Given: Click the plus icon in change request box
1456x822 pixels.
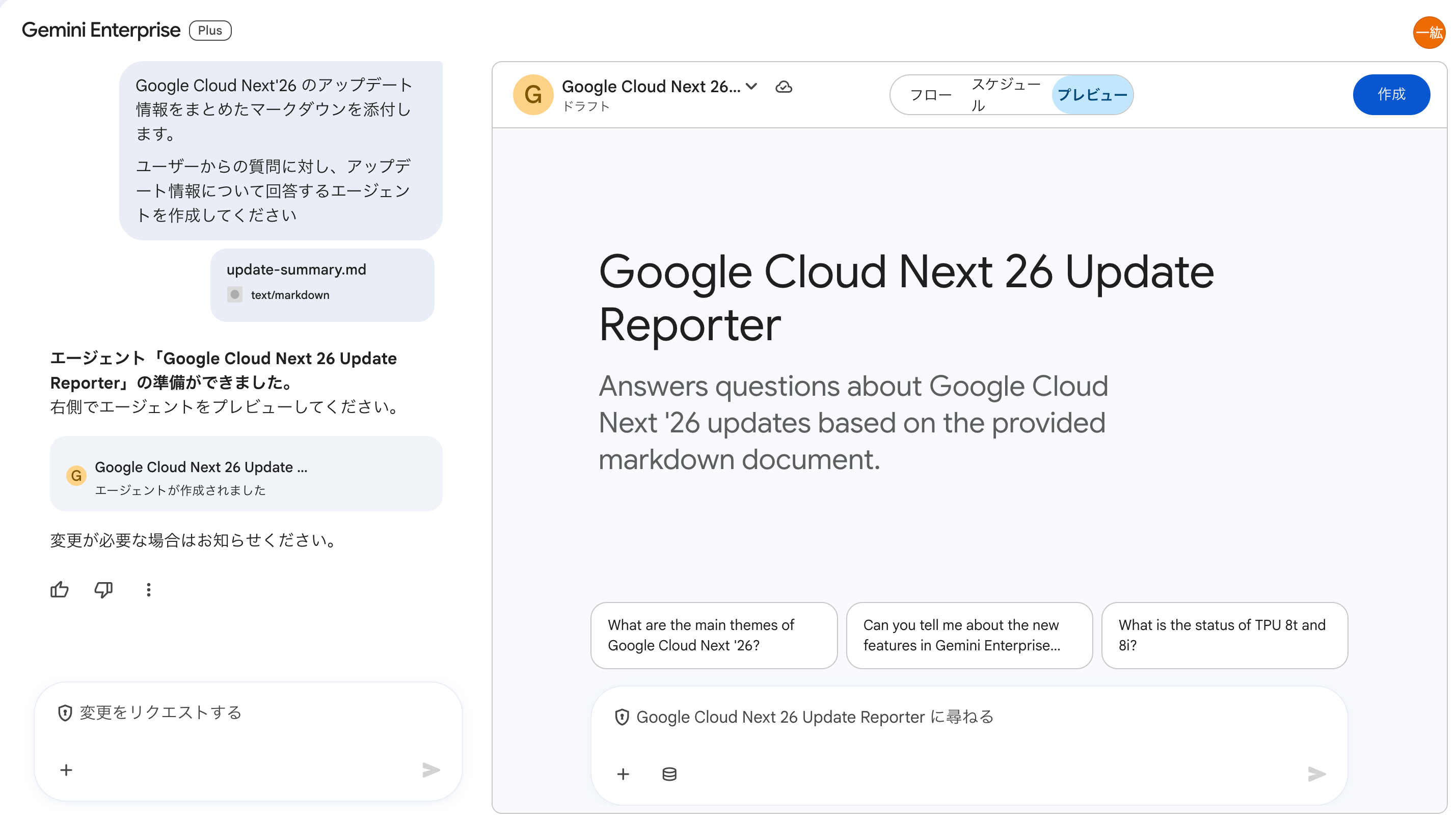Looking at the screenshot, I should (x=66, y=770).
